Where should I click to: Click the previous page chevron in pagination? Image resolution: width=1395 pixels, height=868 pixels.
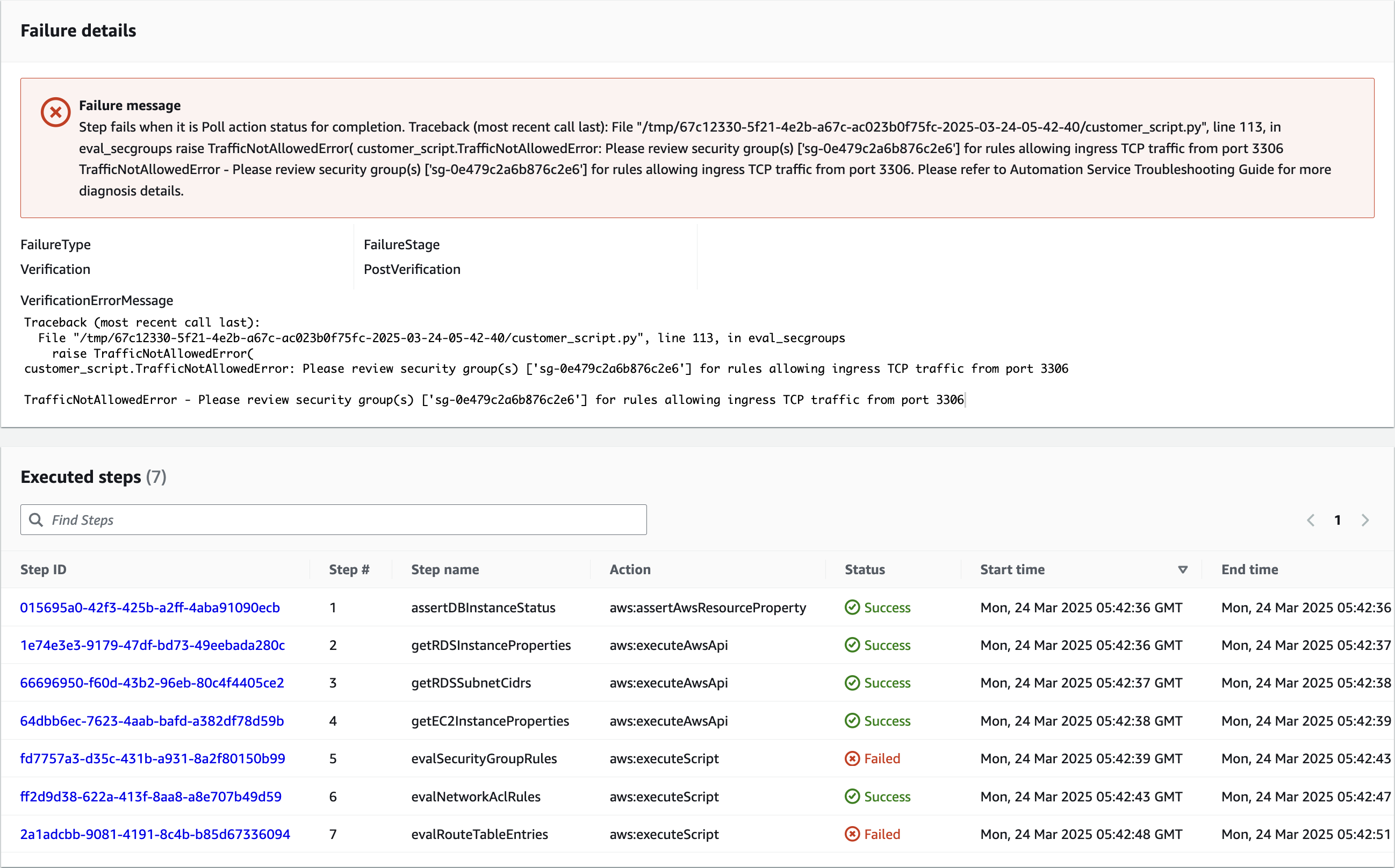click(1311, 519)
